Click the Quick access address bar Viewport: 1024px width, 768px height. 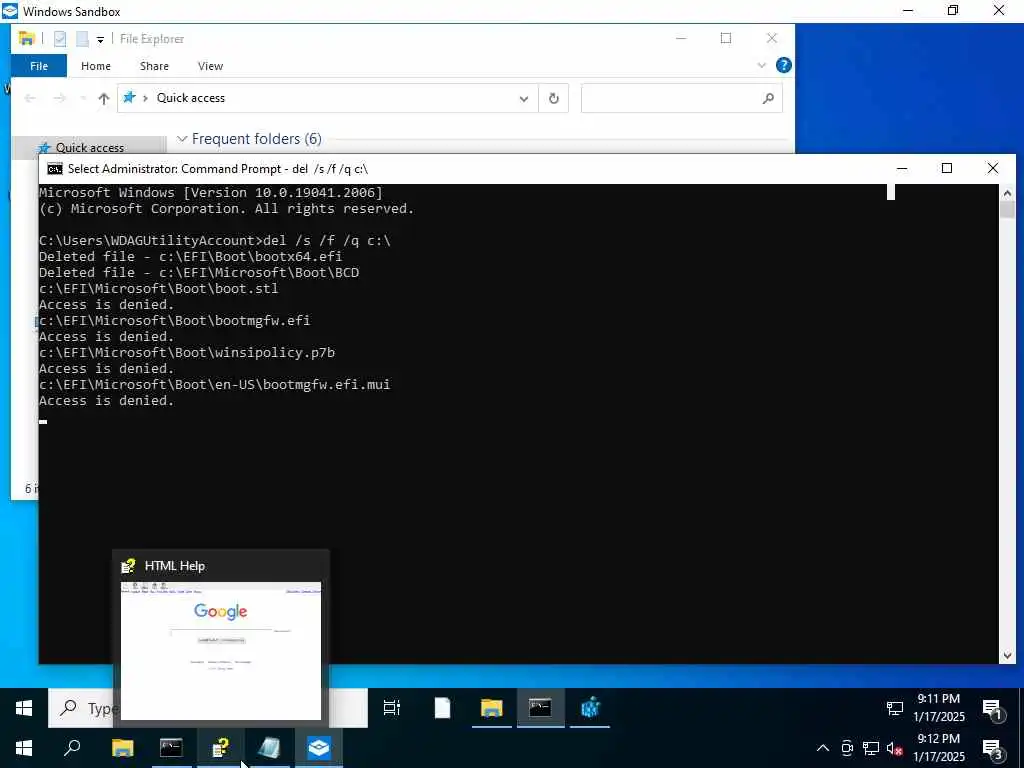(327, 98)
